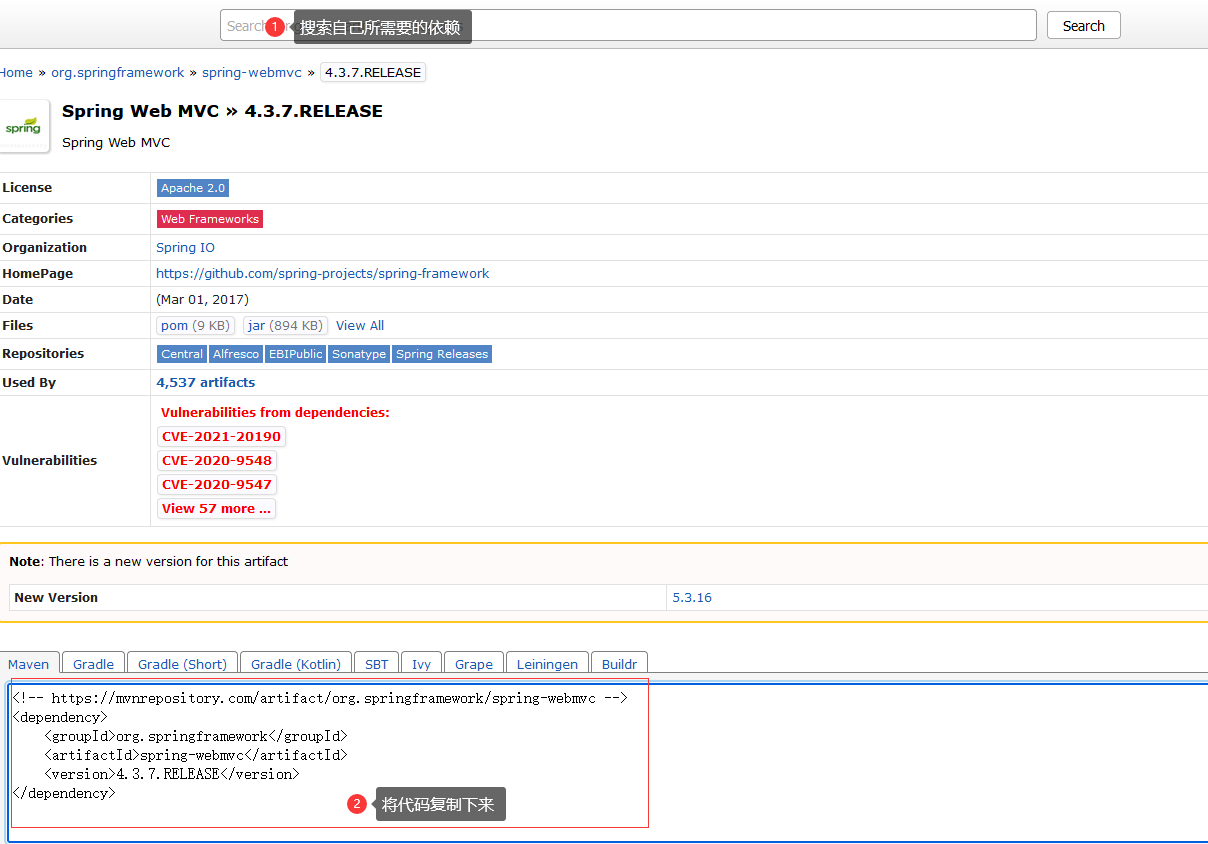Viewport: 1208px width, 844px height.
Task: Switch to the Gradle (Kotlin) tab
Action: point(296,664)
